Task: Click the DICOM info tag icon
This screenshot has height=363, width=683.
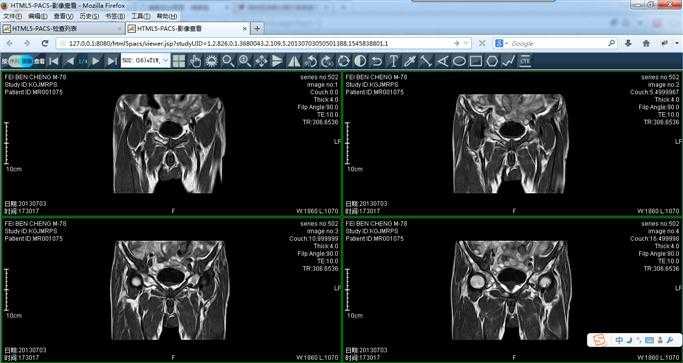Action: coord(525,61)
